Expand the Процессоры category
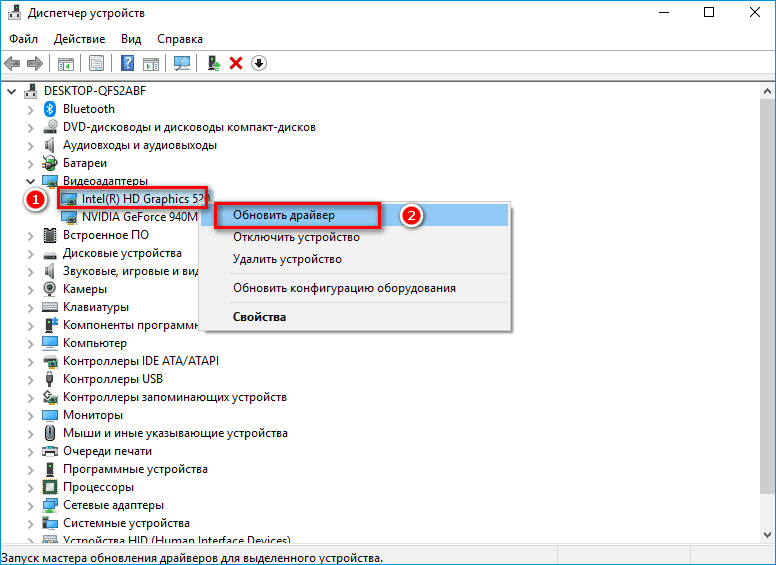The image size is (776, 565). tap(30, 487)
